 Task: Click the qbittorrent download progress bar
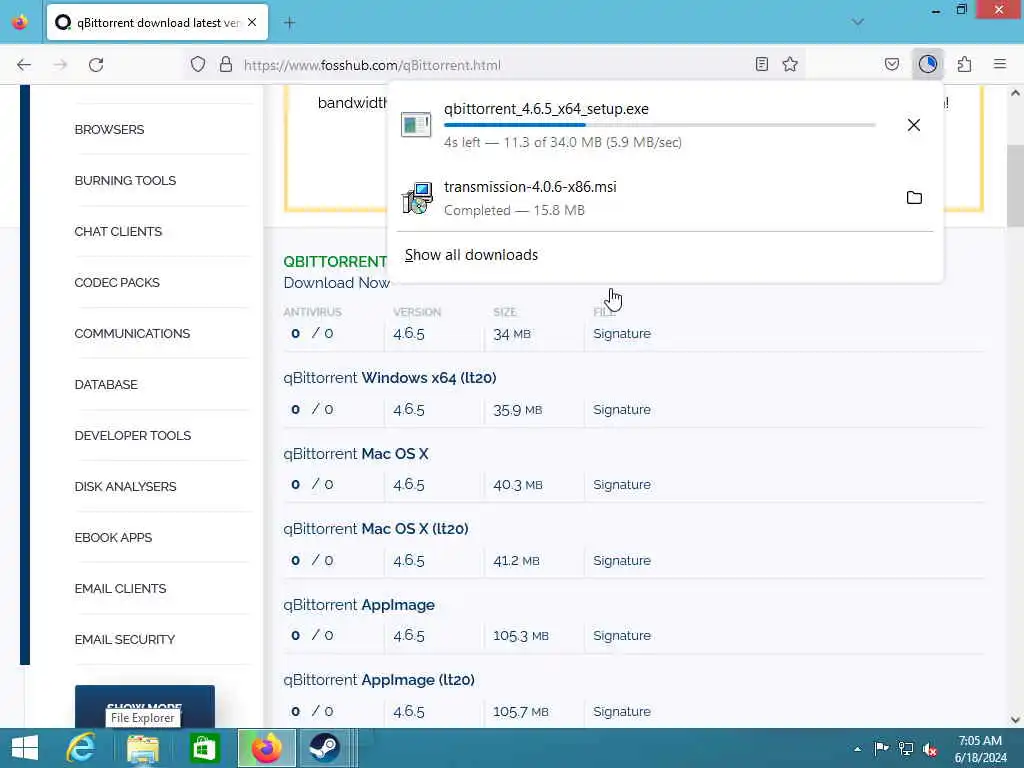(660, 125)
